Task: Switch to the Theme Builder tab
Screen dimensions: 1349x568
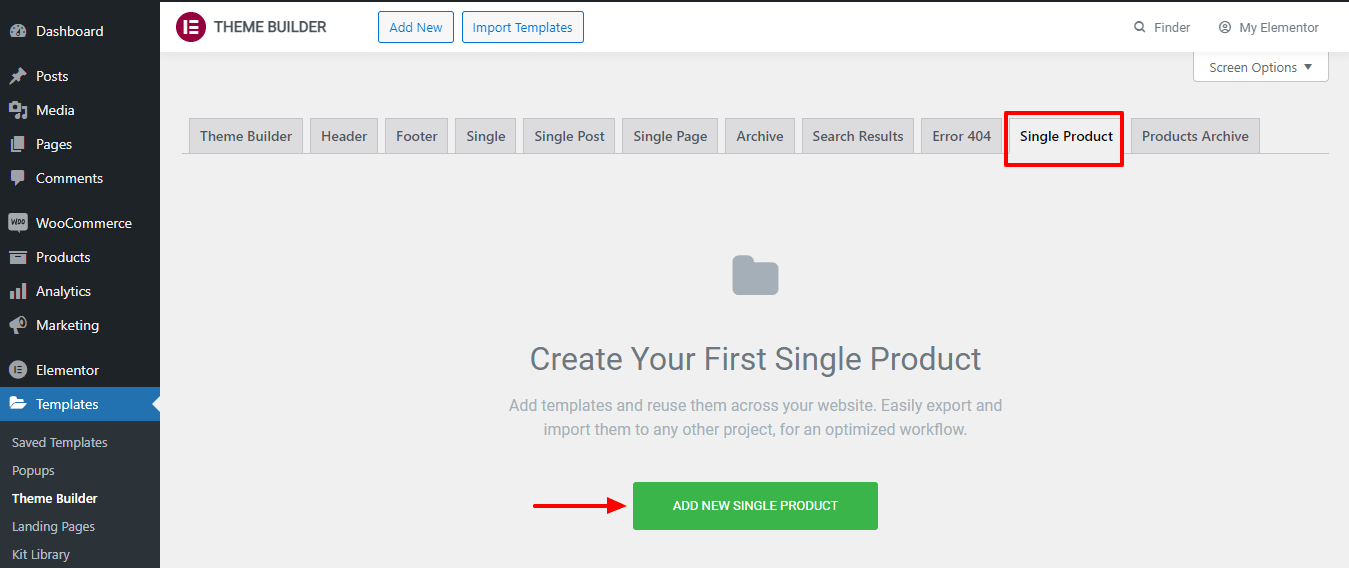Action: pyautogui.click(x=246, y=136)
